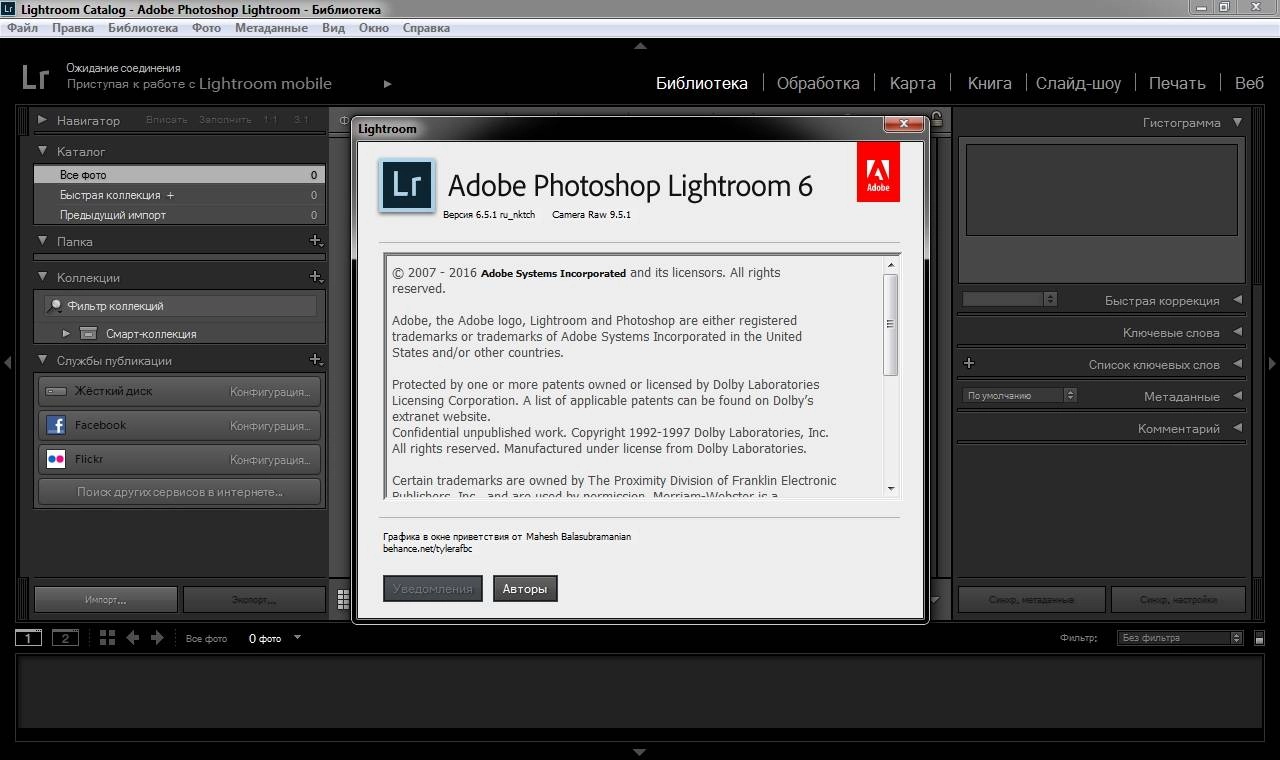1280x760 pixels.
Task: Switch to main window display 1
Action: click(x=28, y=638)
